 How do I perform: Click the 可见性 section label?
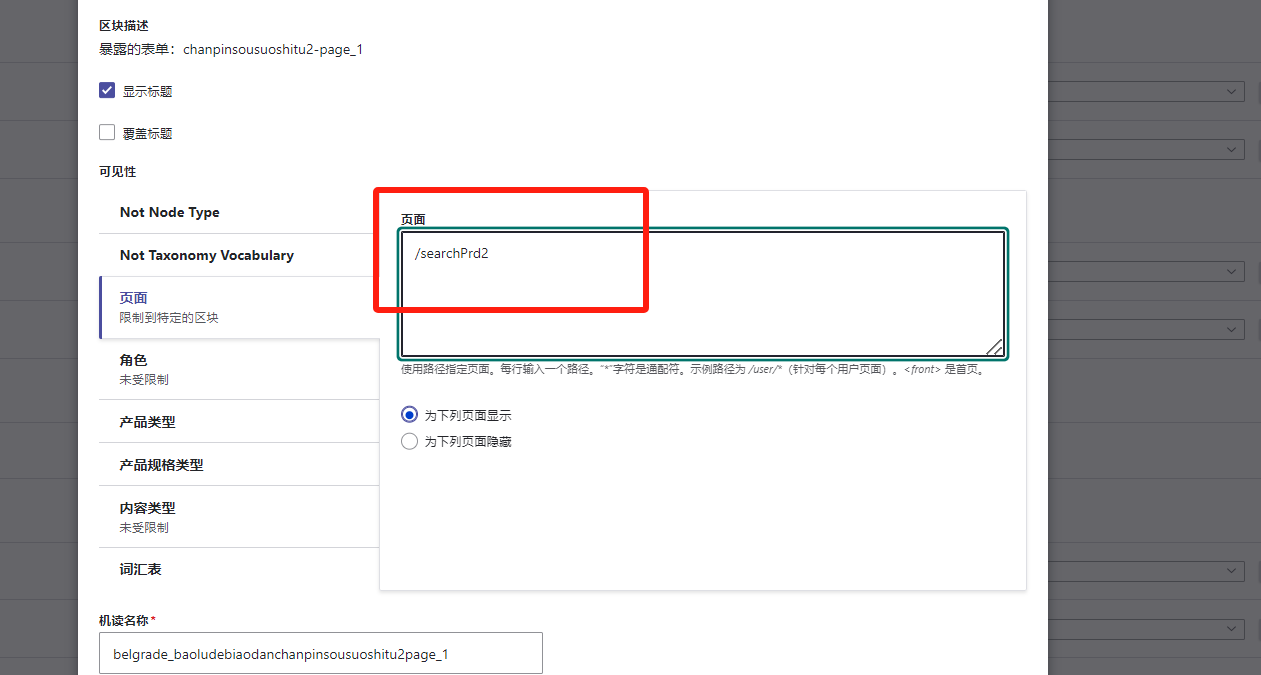click(x=117, y=172)
